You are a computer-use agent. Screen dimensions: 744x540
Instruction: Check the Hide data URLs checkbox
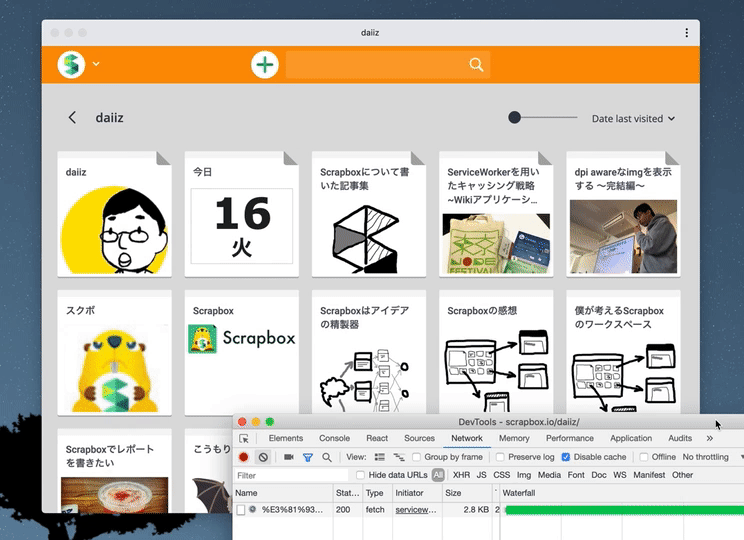pyautogui.click(x=360, y=475)
